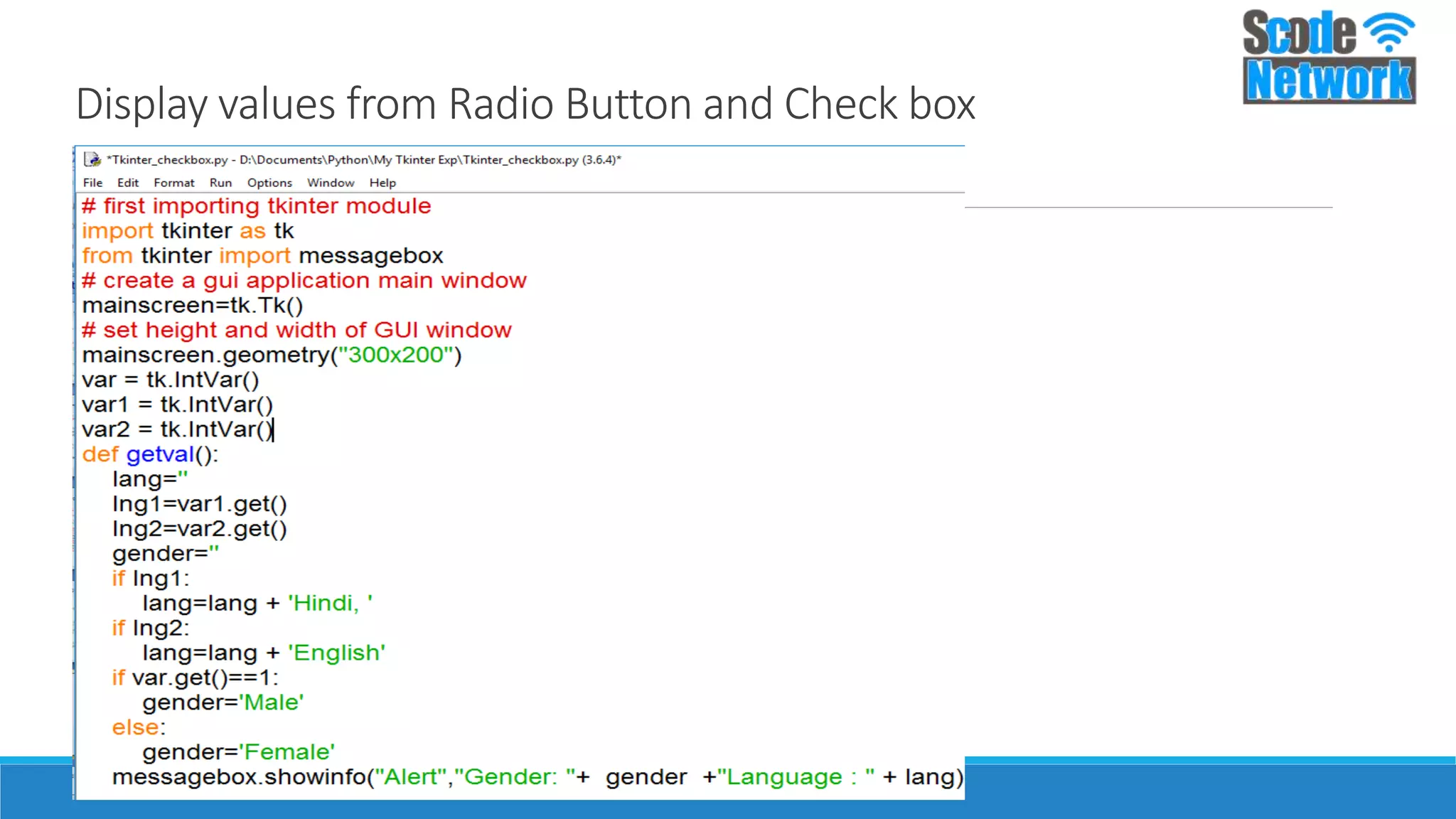Click the "Language : " string
The height and width of the screenshot is (819, 1456).
[796, 777]
